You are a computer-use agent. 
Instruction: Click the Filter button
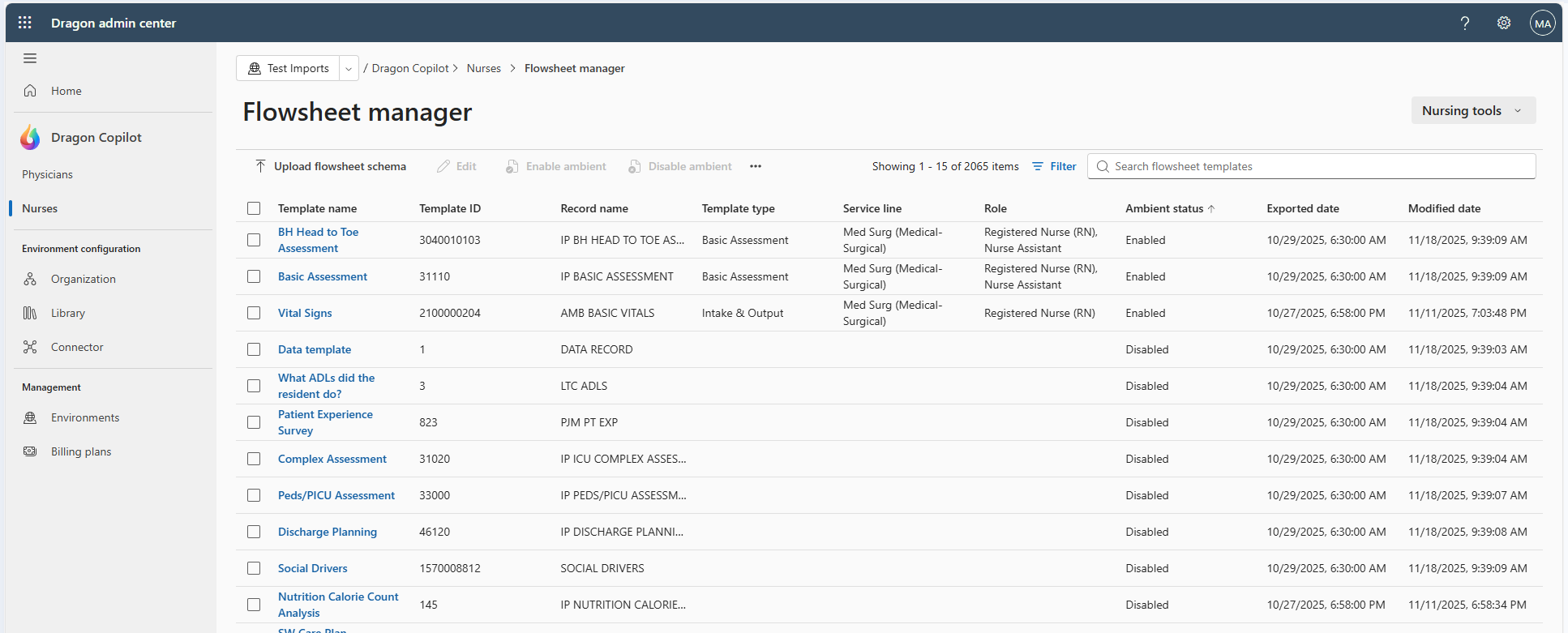[x=1054, y=166]
